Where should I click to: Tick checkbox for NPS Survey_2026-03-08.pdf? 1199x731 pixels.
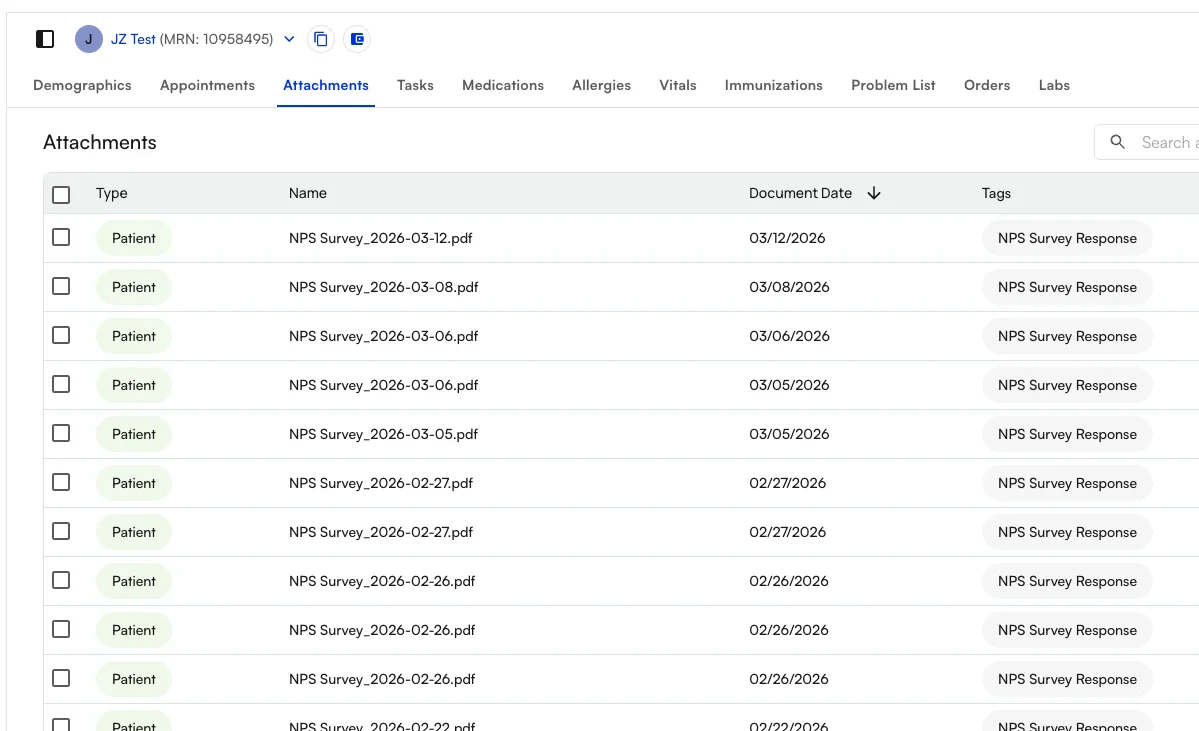[61, 286]
